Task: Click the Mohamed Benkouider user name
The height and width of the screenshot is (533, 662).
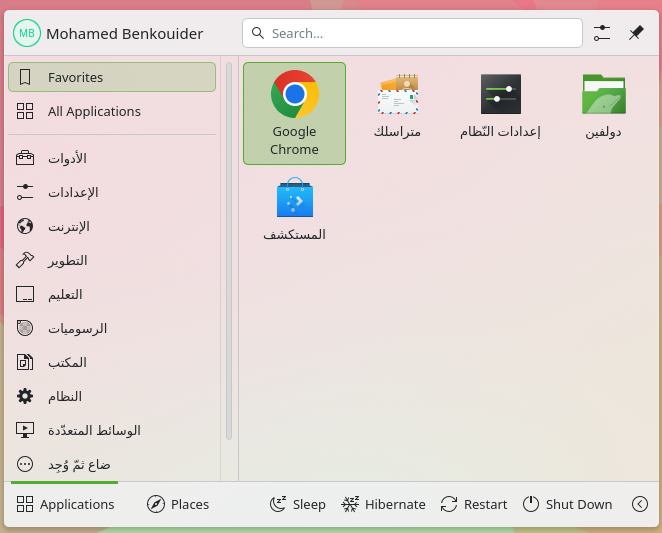Action: pyautogui.click(x=125, y=34)
